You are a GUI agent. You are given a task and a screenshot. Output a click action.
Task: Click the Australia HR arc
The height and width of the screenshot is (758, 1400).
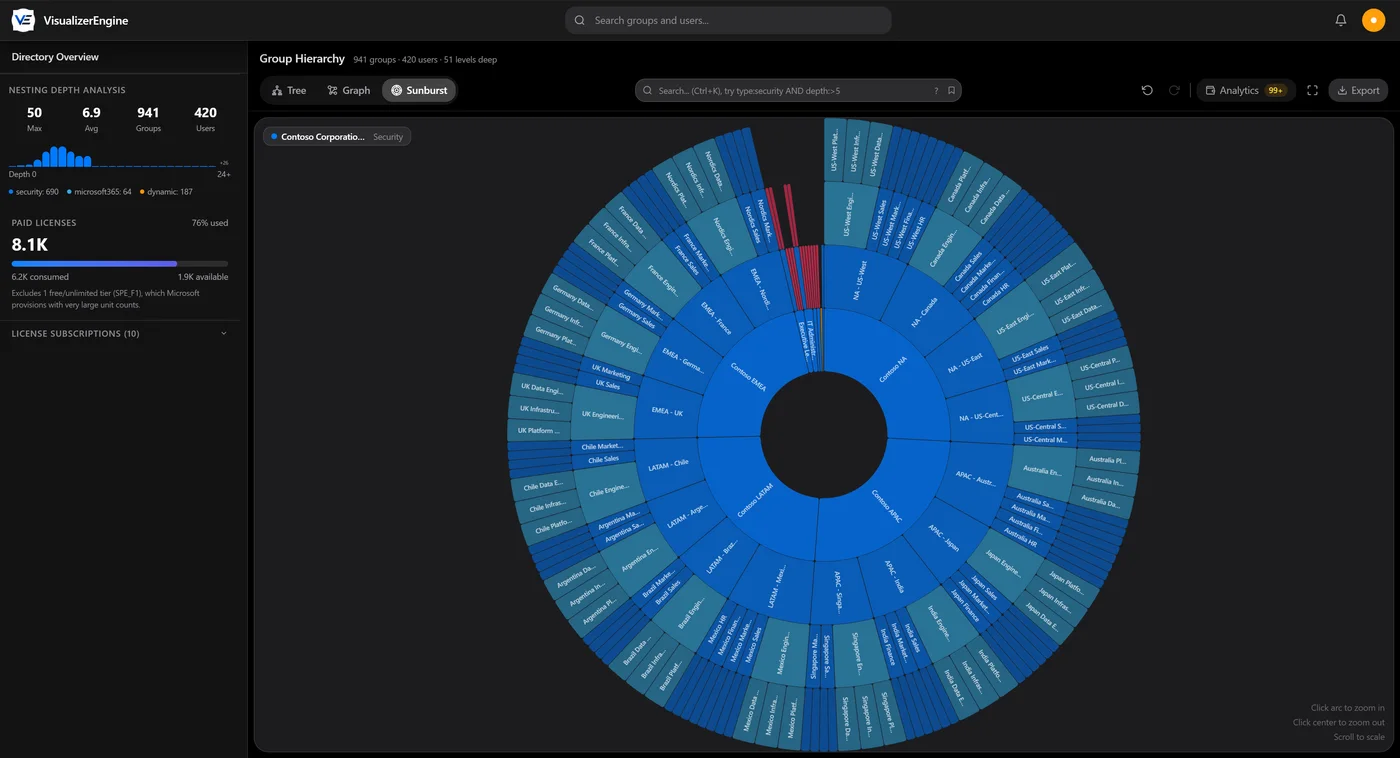pos(1020,538)
